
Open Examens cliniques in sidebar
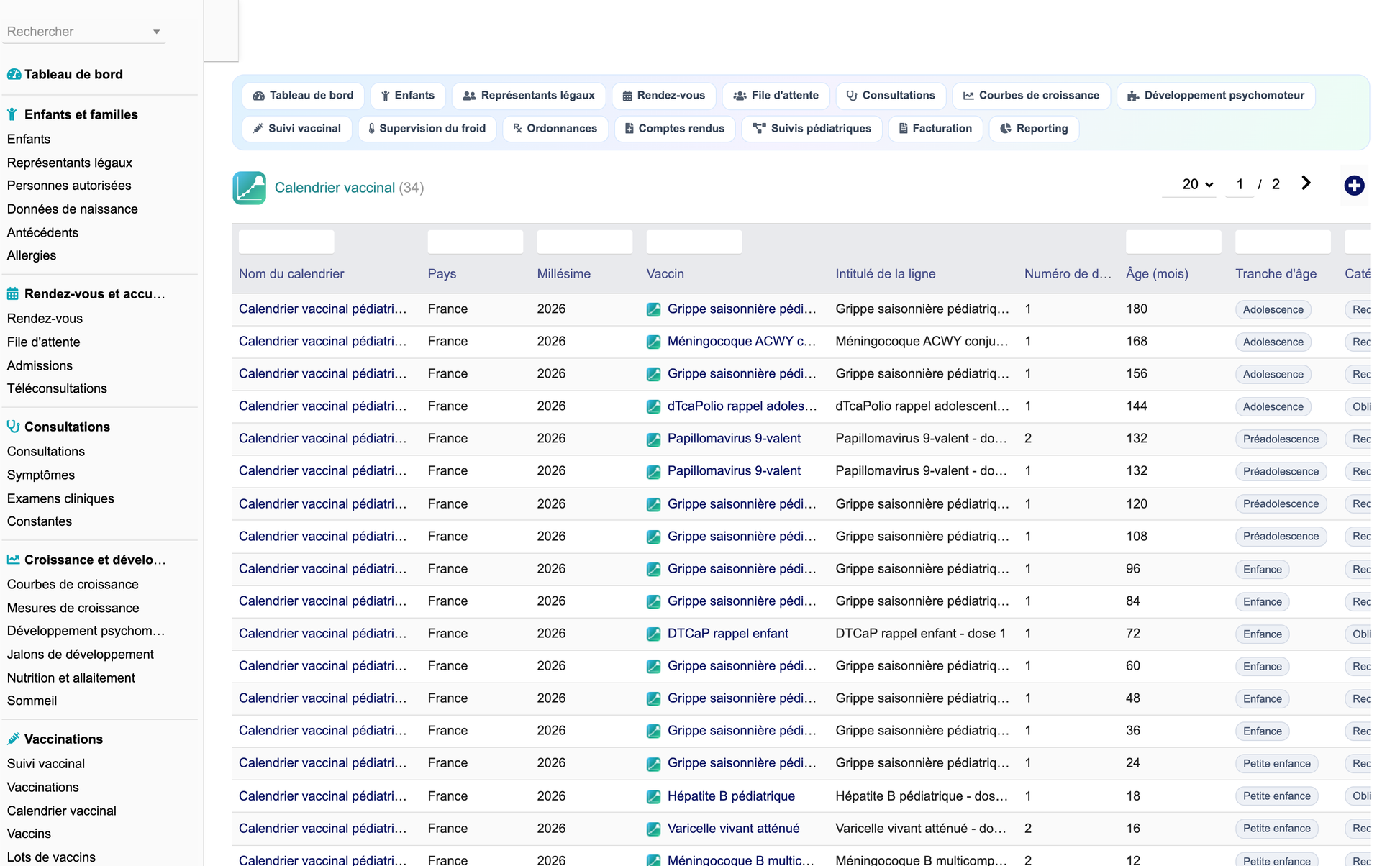(60, 498)
